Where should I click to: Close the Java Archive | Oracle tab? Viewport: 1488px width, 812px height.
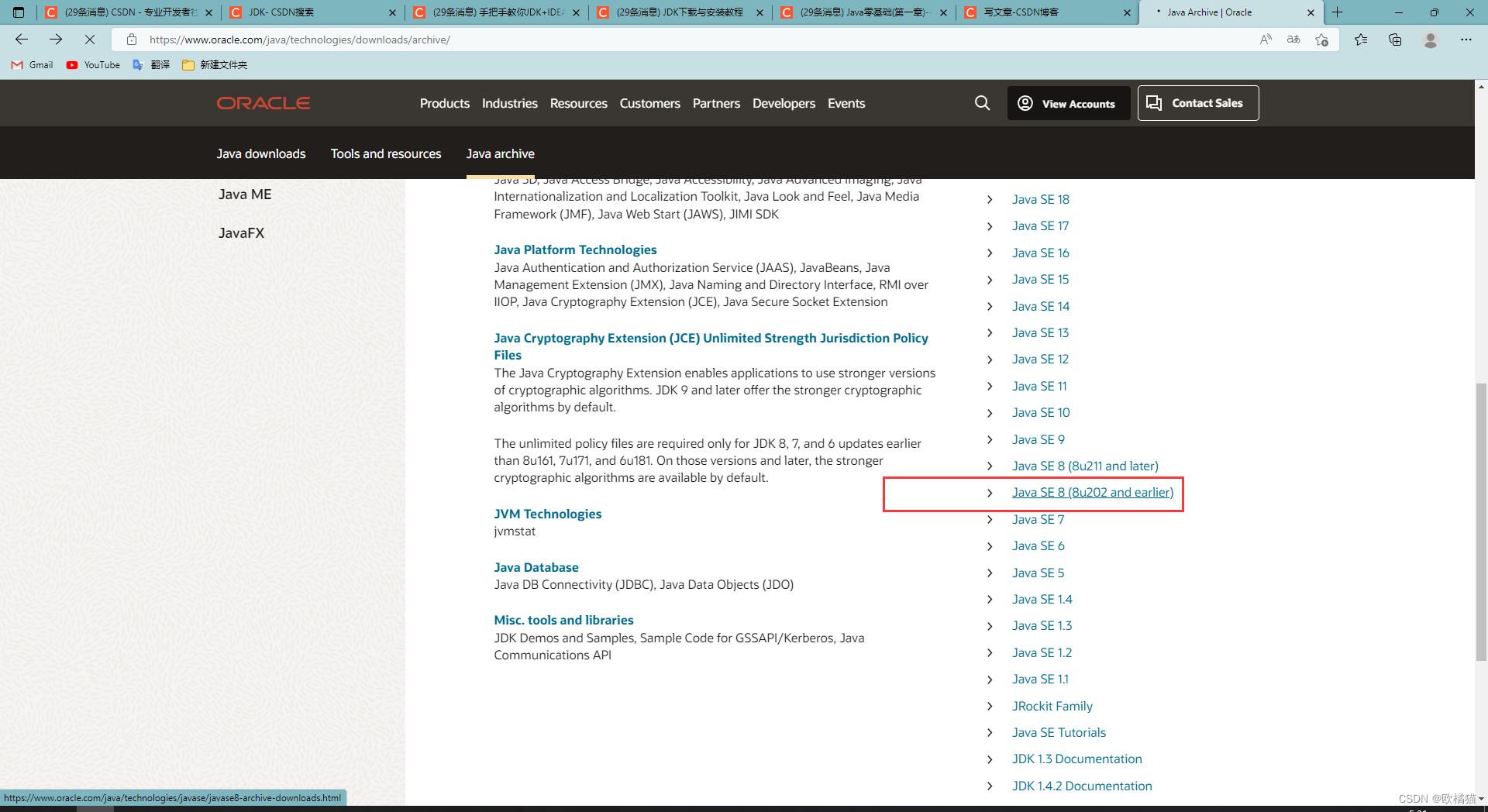click(x=1311, y=12)
